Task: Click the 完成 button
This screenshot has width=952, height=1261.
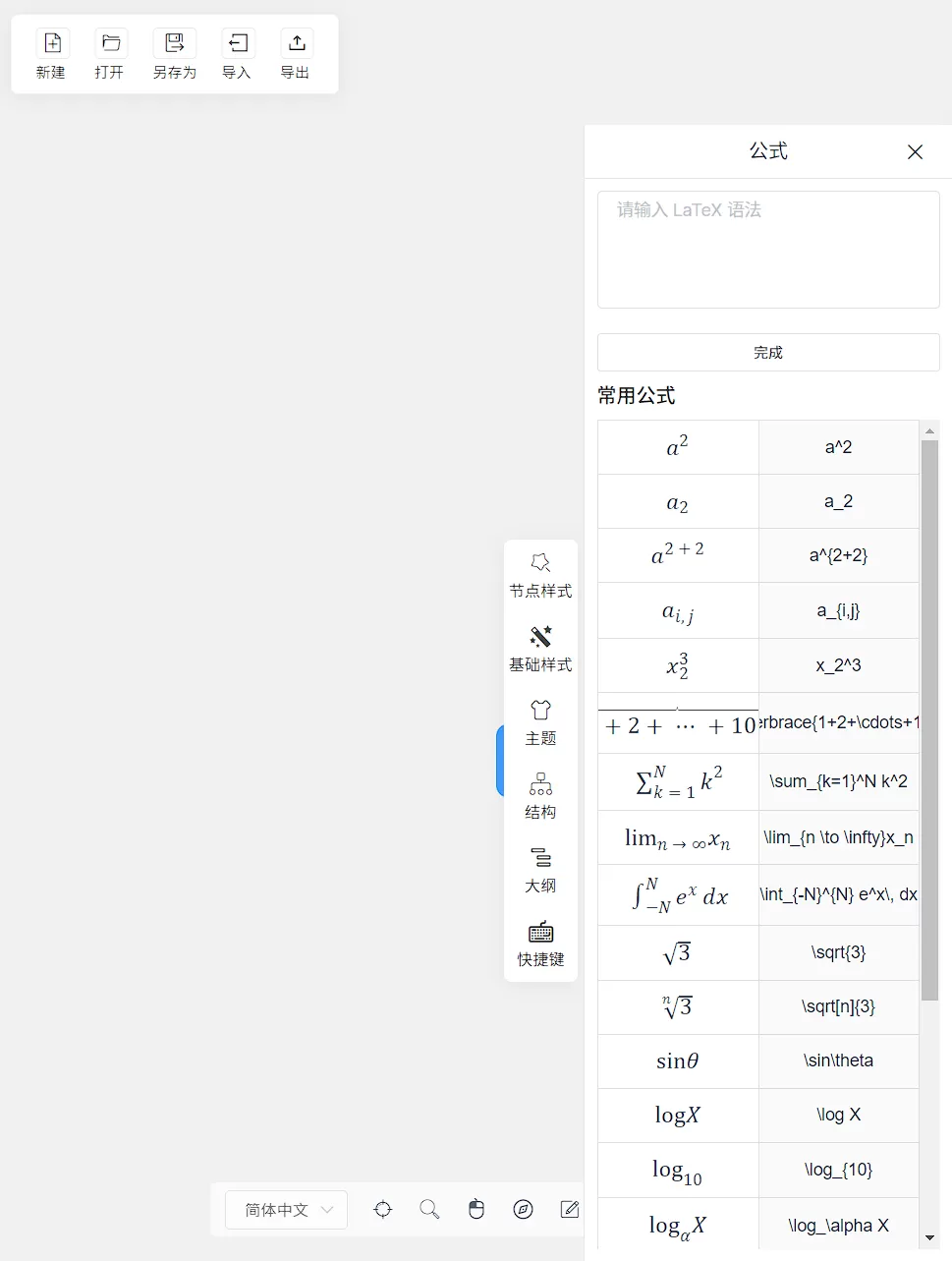Action: (767, 352)
